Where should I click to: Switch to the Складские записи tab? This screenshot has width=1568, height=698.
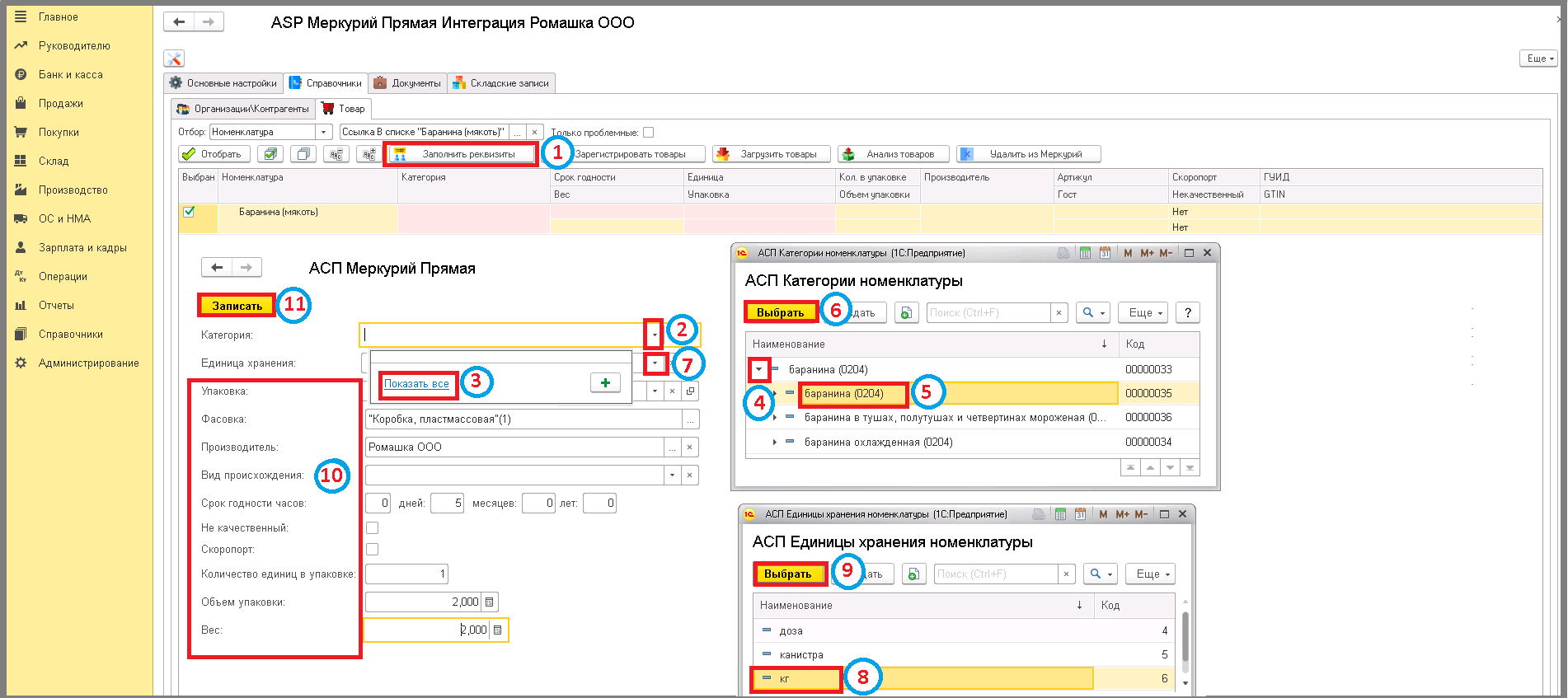click(x=501, y=83)
